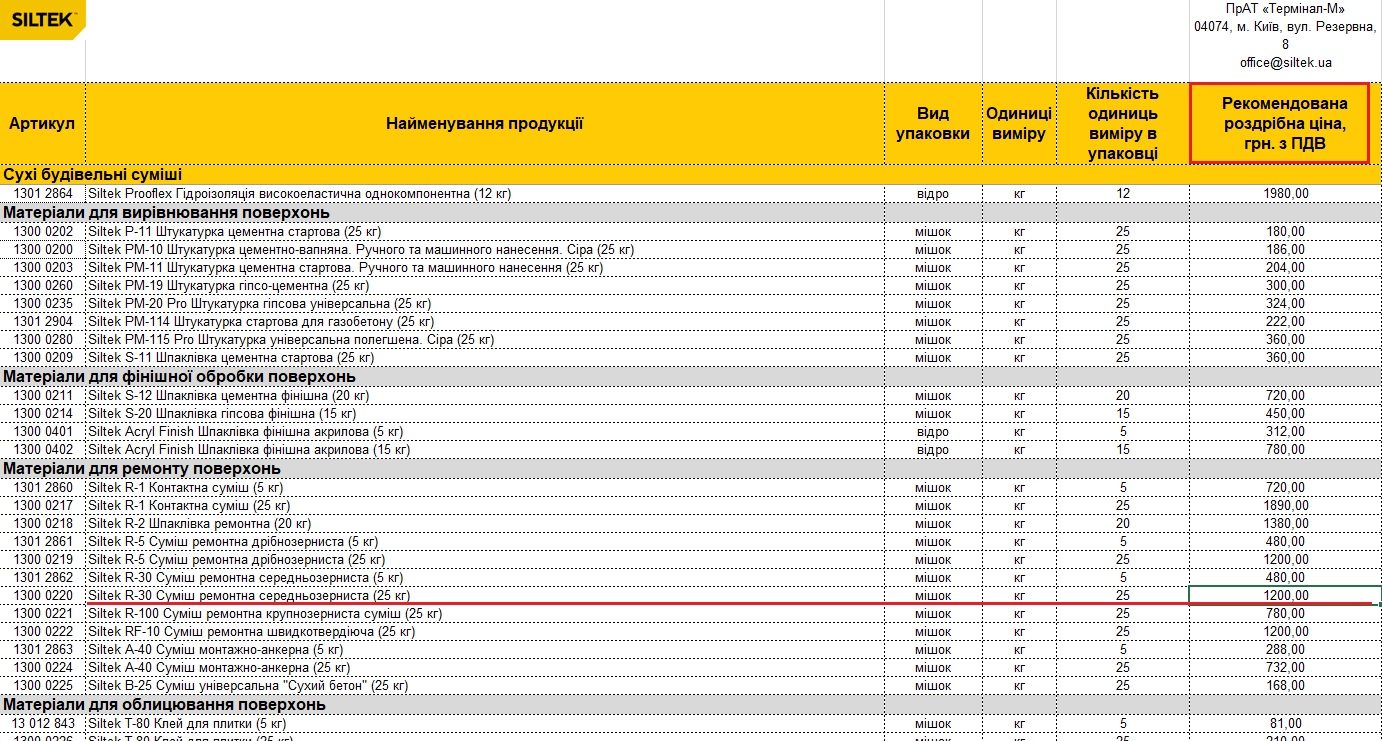Select Siltek T-80 Клей для плитки (5 кг)
Image resolution: width=1382 pixels, height=741 pixels.
485,723
